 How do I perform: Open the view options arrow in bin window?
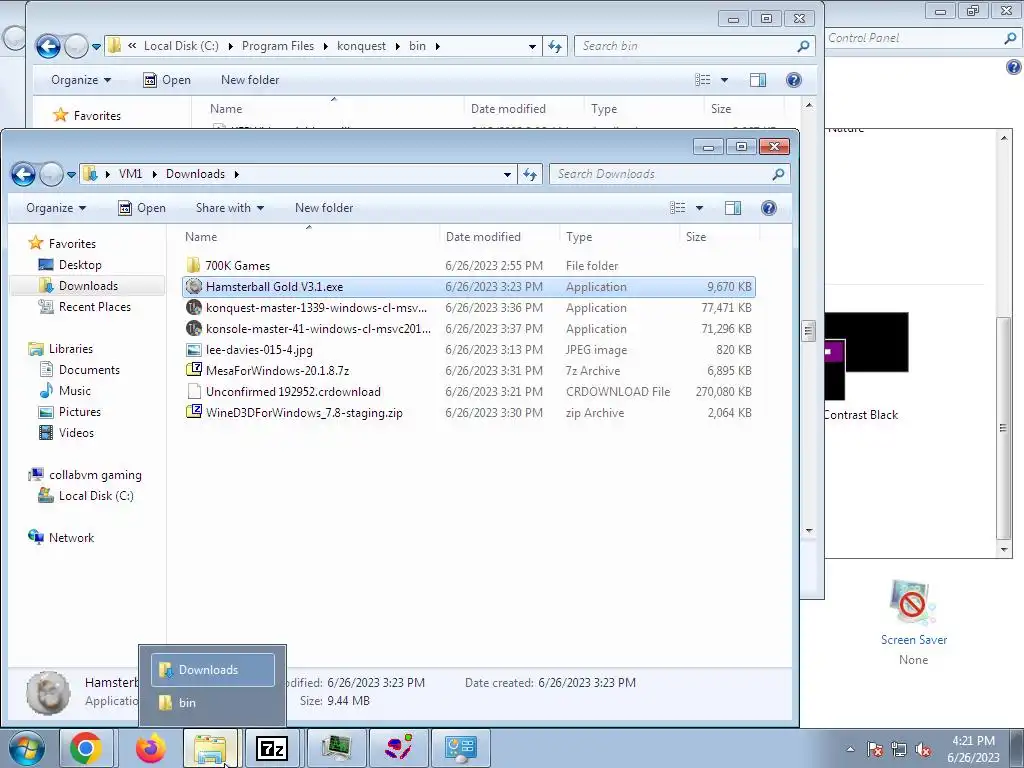pyautogui.click(x=724, y=80)
